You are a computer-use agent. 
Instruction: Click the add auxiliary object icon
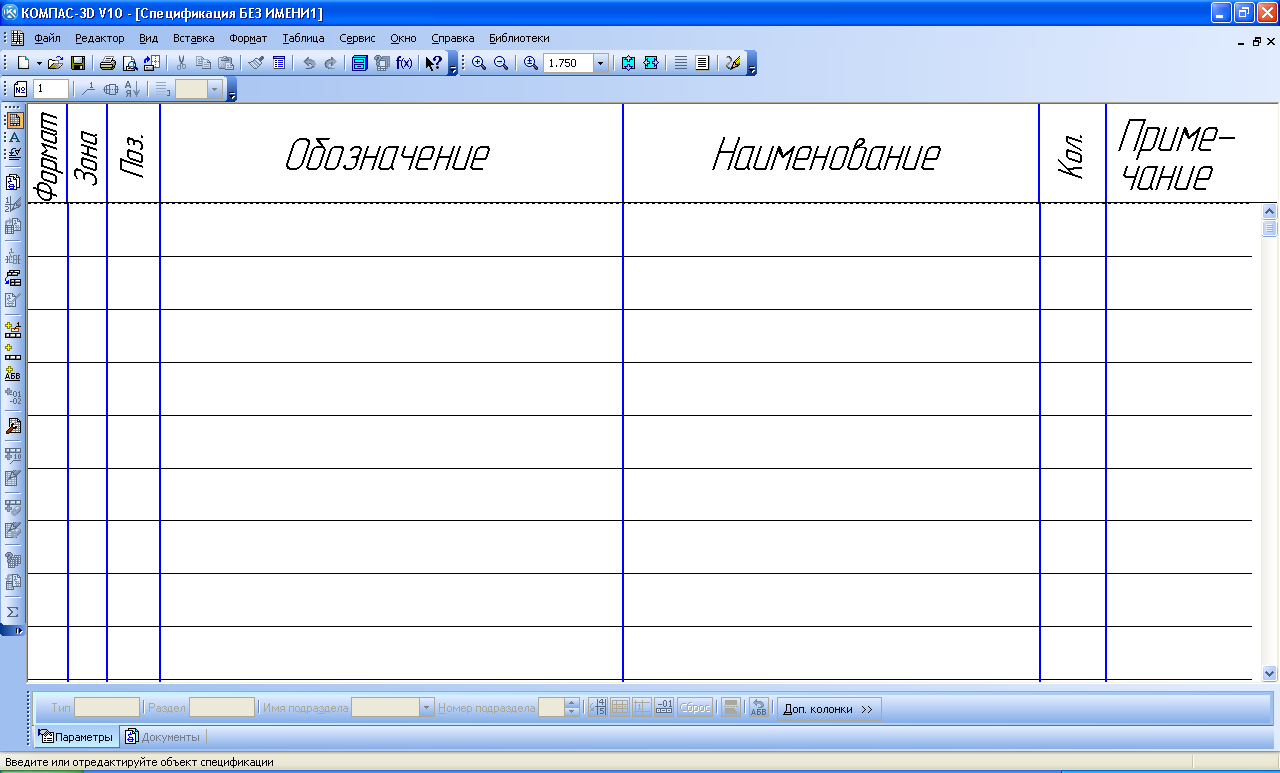click(x=14, y=351)
